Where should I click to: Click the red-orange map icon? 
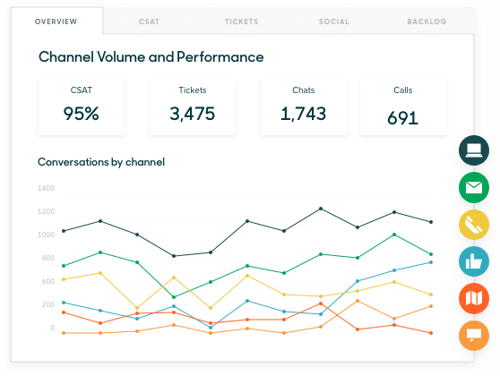[474, 299]
